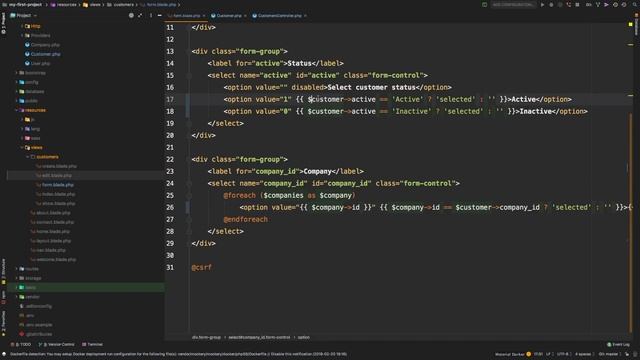This screenshot has width=640, height=360.
Task: Click the purple arrow icon in toolbar
Action: [x=607, y=5]
